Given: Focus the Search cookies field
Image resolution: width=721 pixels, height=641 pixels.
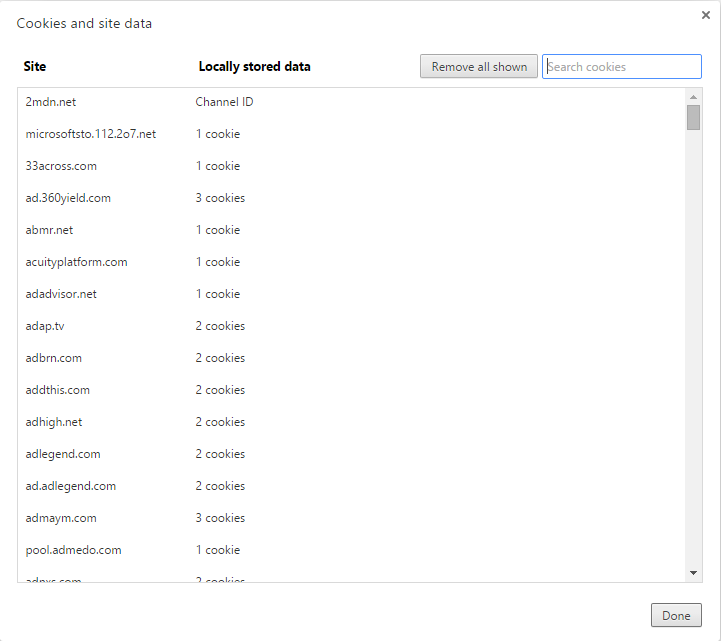Looking at the screenshot, I should [x=622, y=67].
